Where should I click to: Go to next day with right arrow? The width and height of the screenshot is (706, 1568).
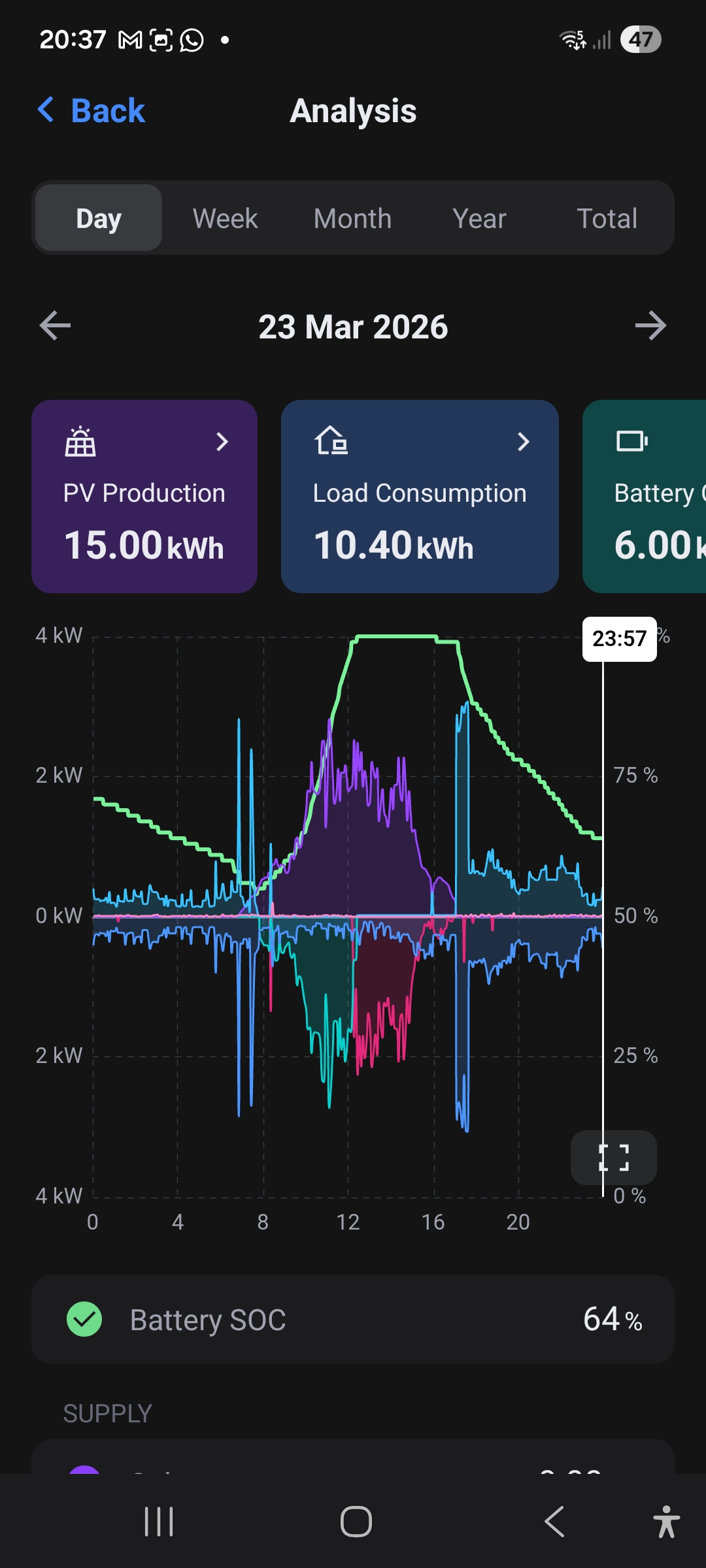click(x=650, y=326)
